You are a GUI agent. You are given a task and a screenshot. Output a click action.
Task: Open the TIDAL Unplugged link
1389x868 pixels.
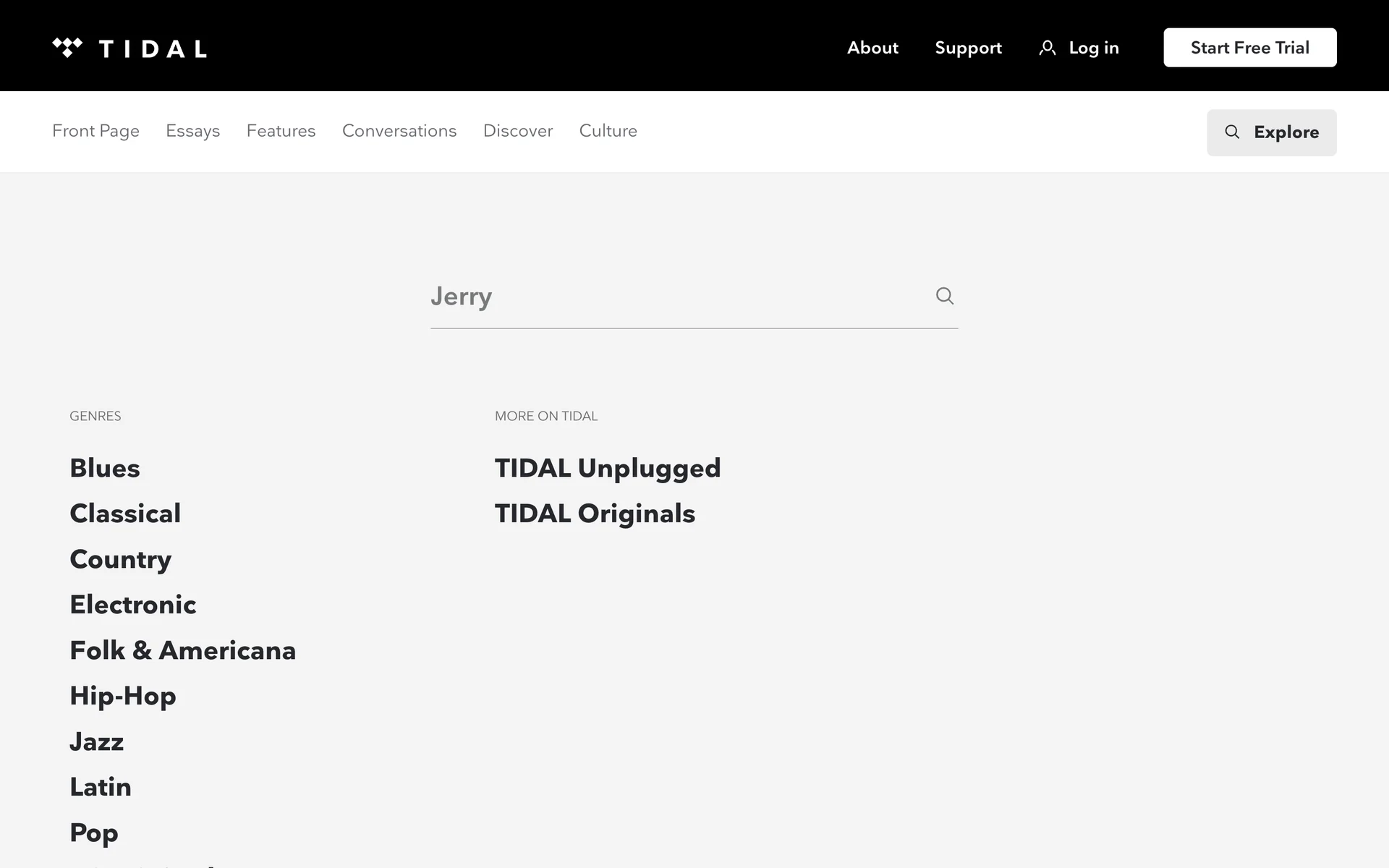pos(608,468)
